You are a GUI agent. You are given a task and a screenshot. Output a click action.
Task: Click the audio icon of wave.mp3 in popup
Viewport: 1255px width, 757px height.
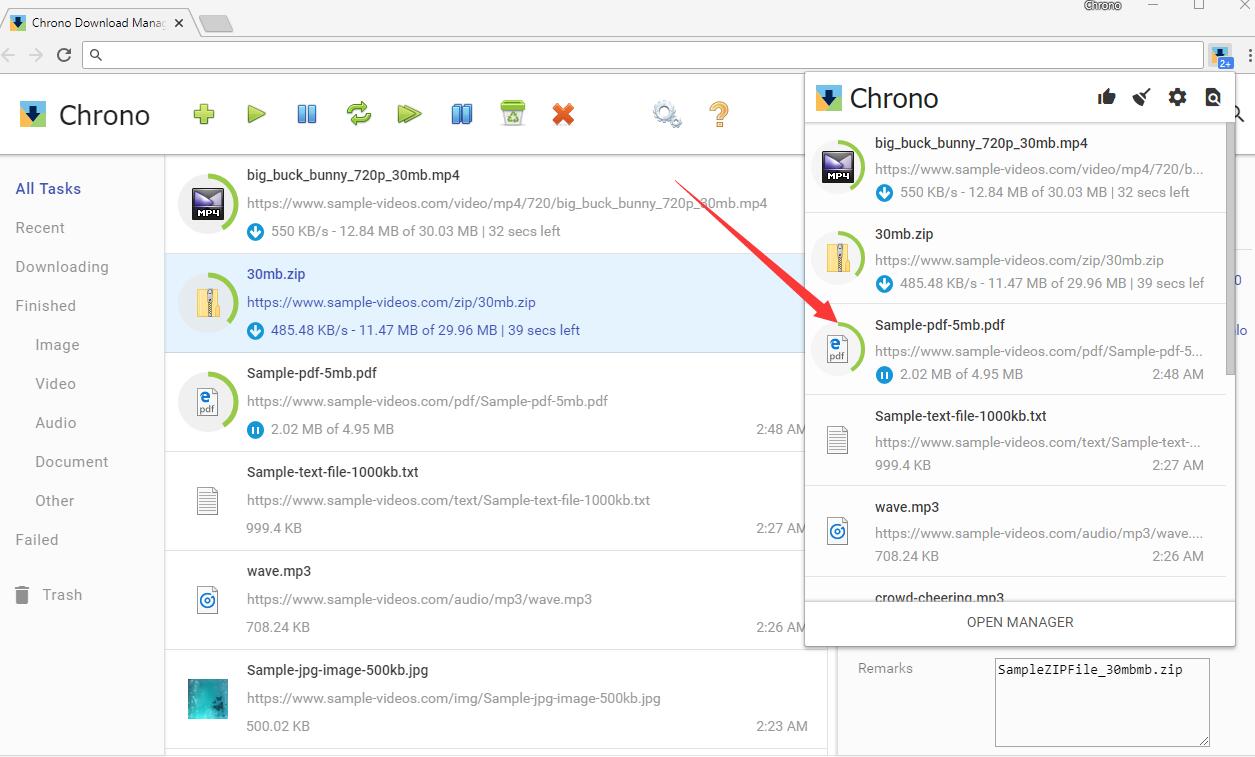[837, 532]
